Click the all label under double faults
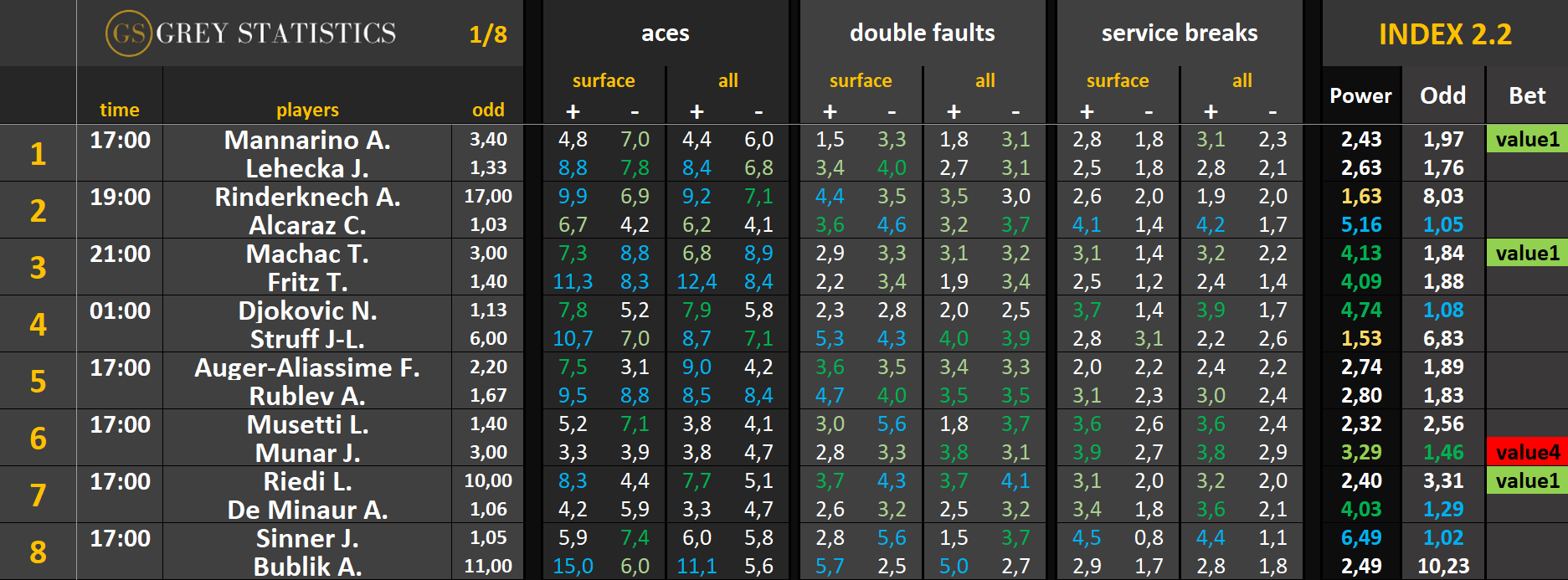 tap(985, 80)
